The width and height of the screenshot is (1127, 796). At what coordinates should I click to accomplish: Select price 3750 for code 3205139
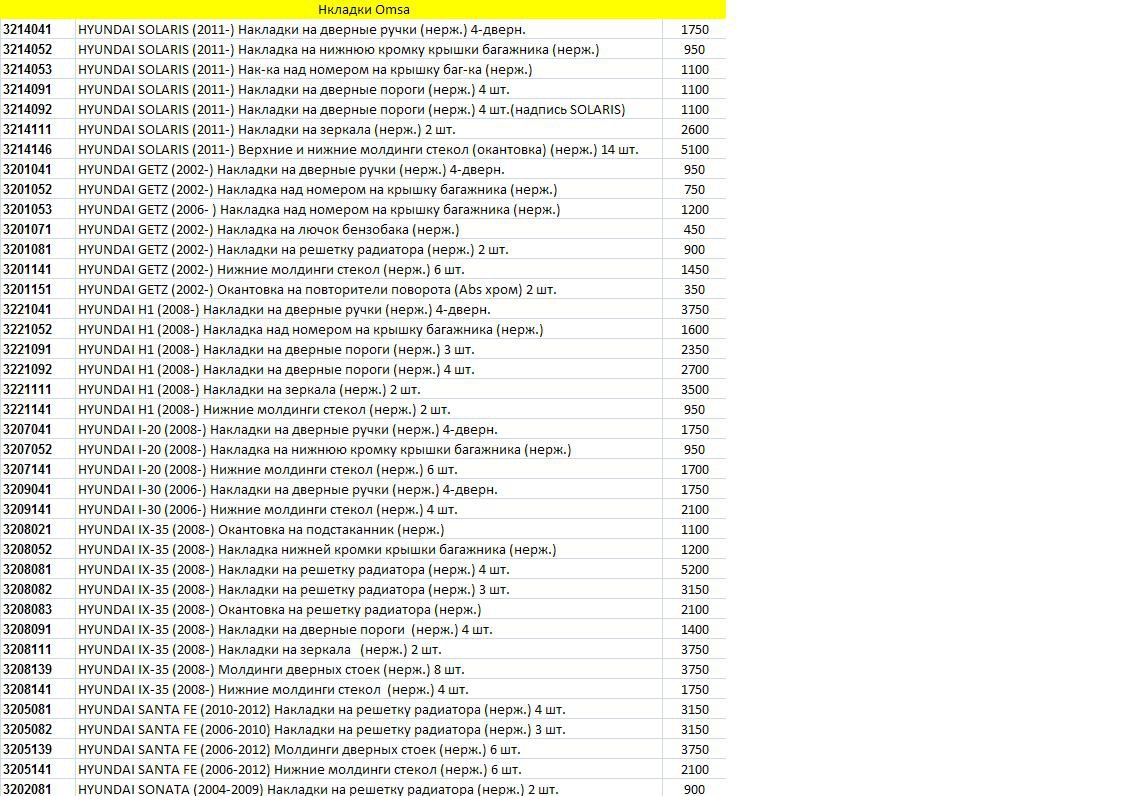pyautogui.click(x=694, y=749)
